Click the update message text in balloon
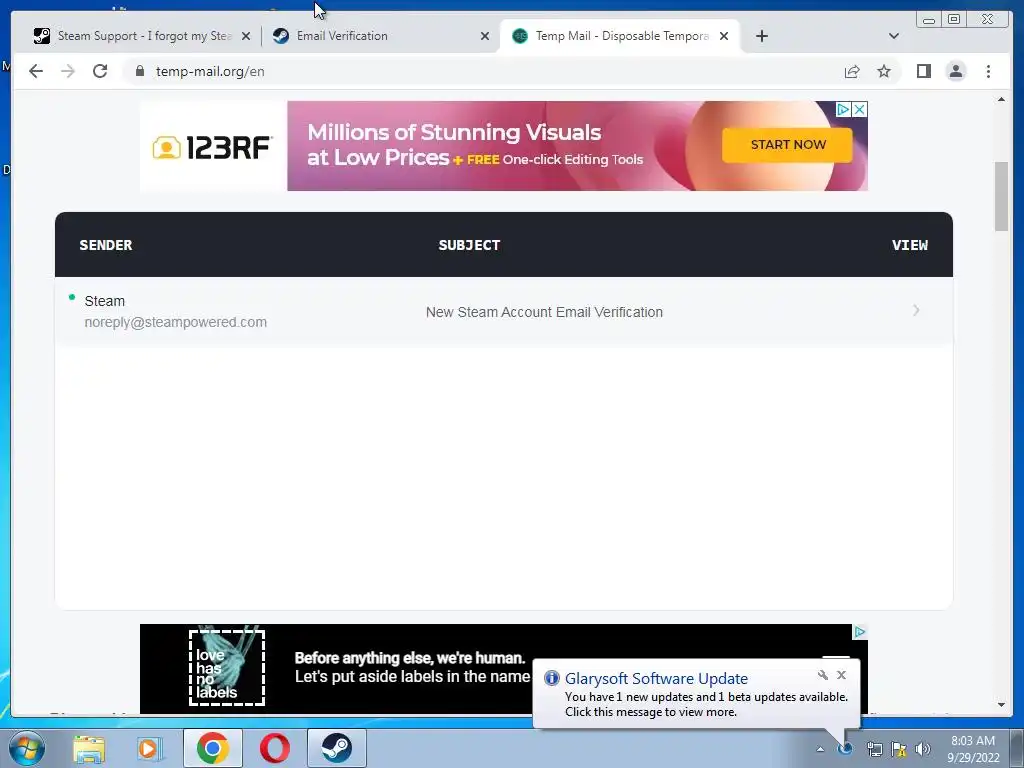1024x768 pixels. [706, 705]
